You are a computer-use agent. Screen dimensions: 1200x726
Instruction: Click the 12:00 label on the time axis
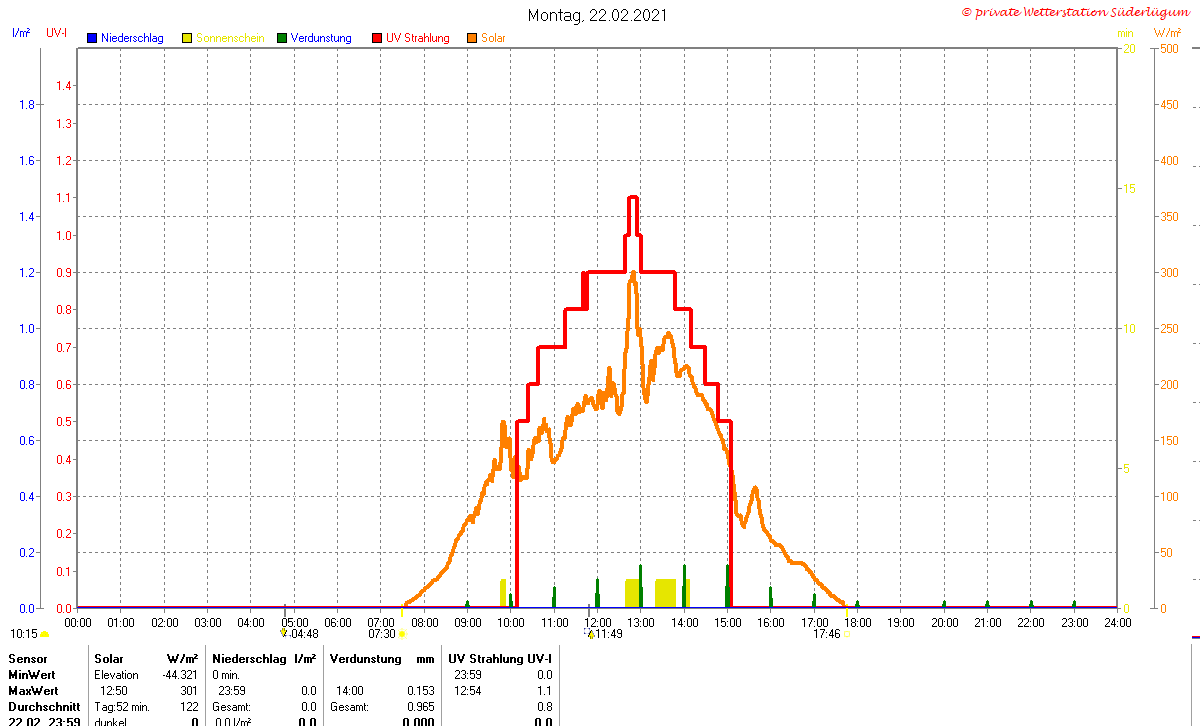598,622
